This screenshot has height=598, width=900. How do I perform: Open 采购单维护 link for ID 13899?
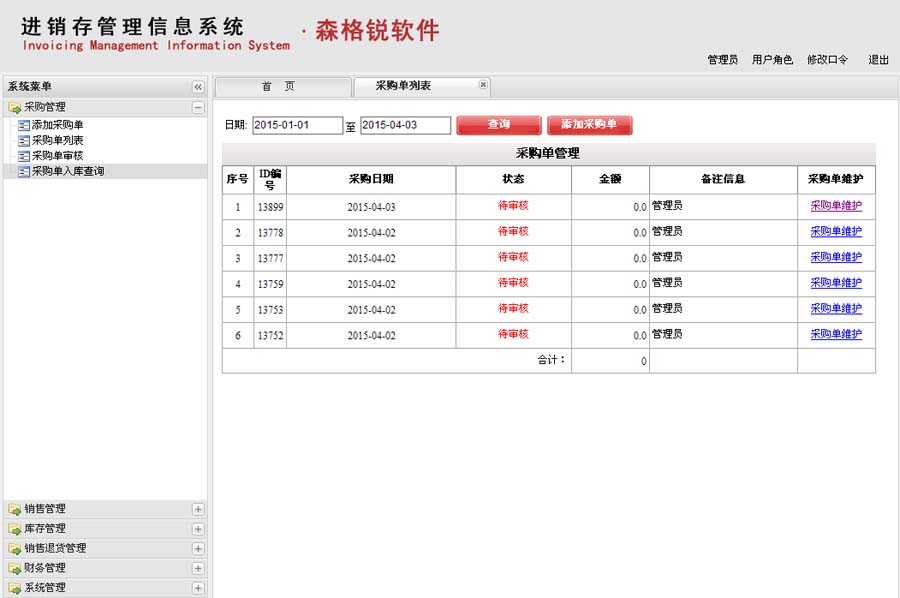(x=835, y=206)
